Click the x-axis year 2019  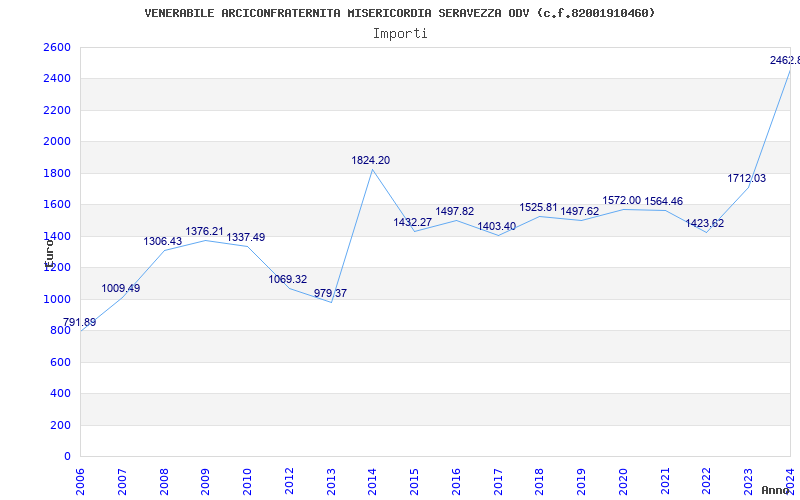pyautogui.click(x=582, y=482)
